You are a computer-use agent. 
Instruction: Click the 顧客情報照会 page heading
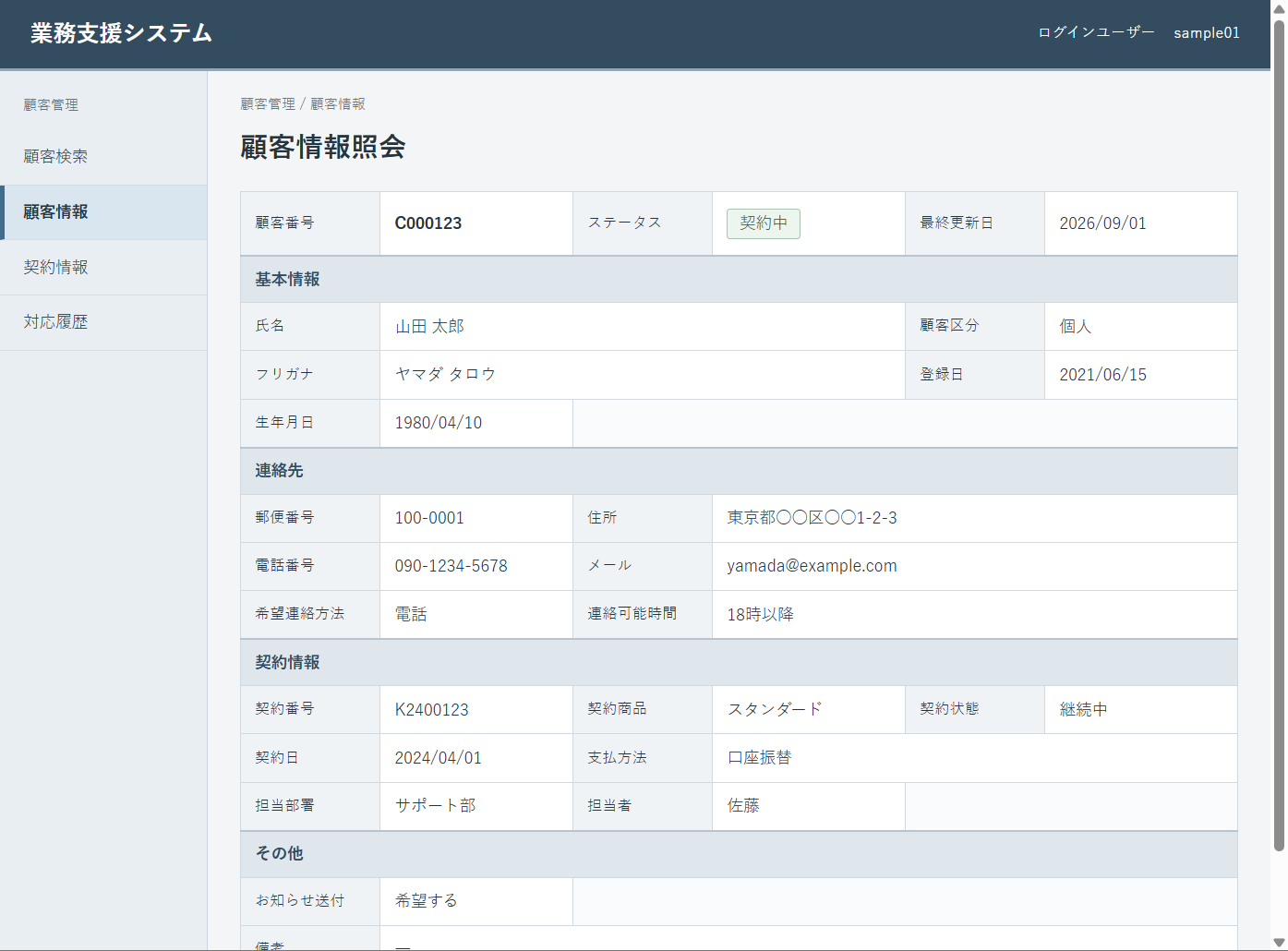(x=323, y=147)
